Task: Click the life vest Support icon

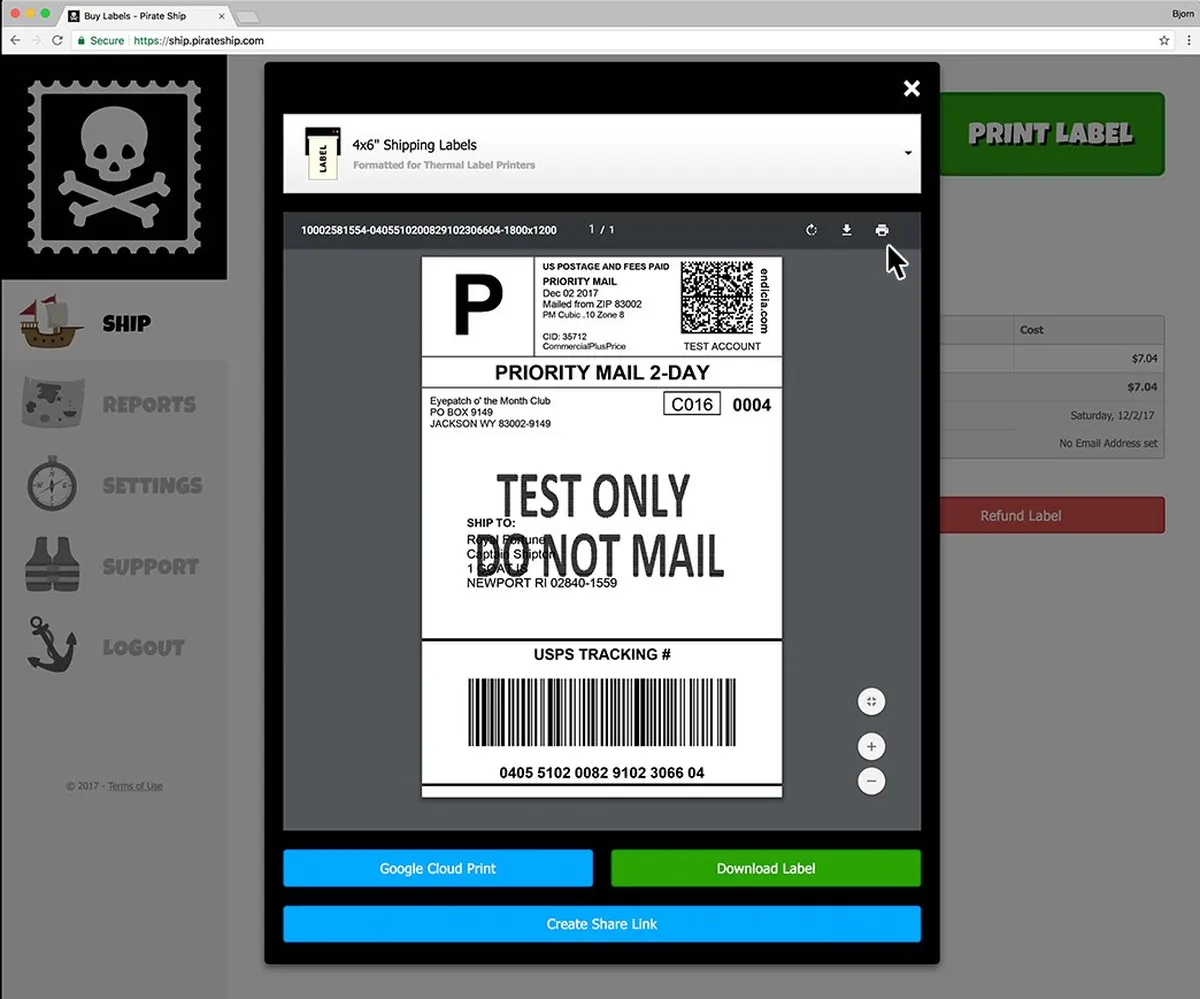Action: pyautogui.click(x=51, y=565)
